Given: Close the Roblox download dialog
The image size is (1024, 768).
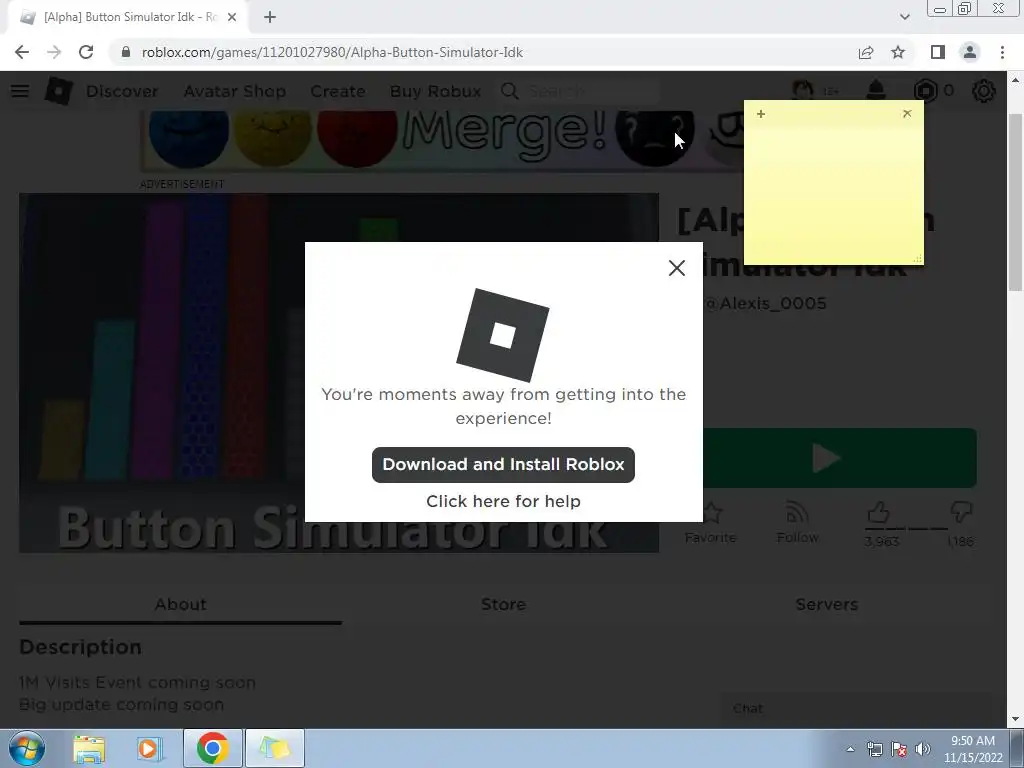Looking at the screenshot, I should pyautogui.click(x=677, y=268).
